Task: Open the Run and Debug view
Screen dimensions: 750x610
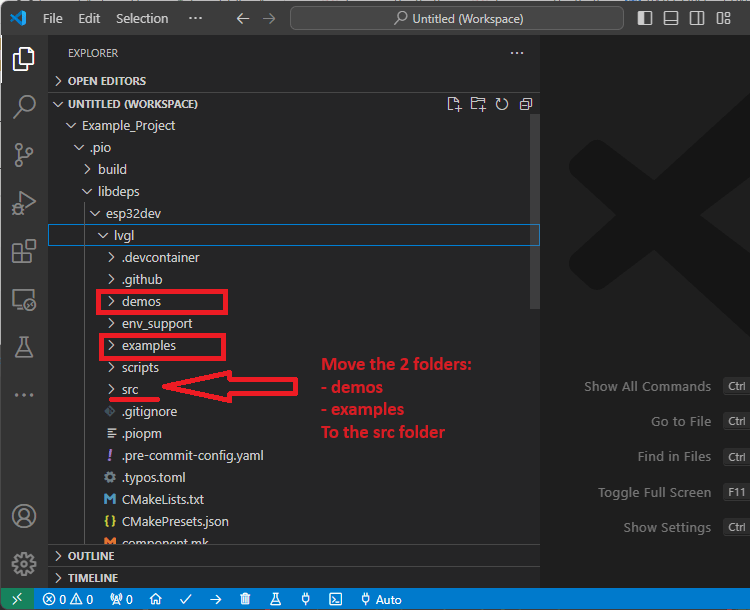Action: (23, 203)
